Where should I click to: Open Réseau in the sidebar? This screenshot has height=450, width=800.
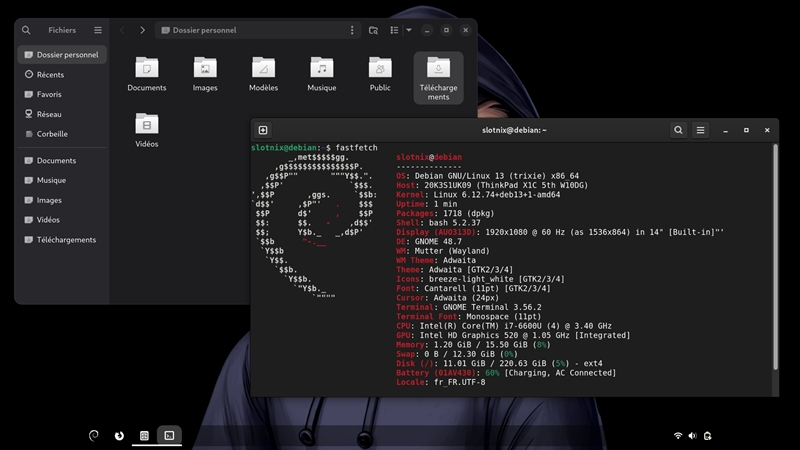tap(49, 114)
